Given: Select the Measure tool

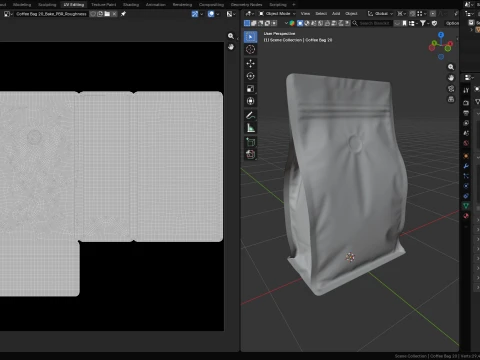Looking at the screenshot, I should tap(251, 128).
